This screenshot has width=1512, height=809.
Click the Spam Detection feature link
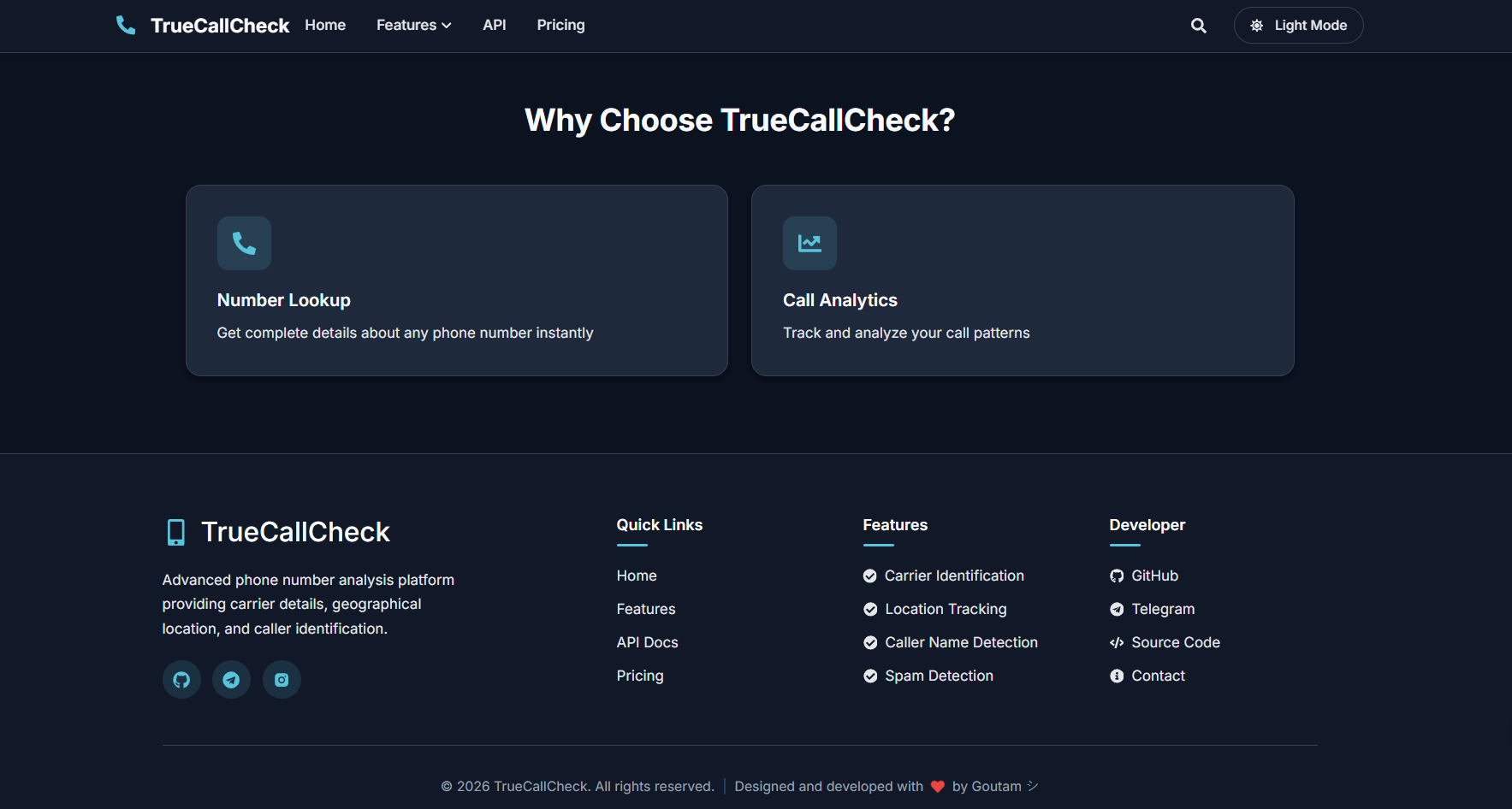click(x=939, y=676)
